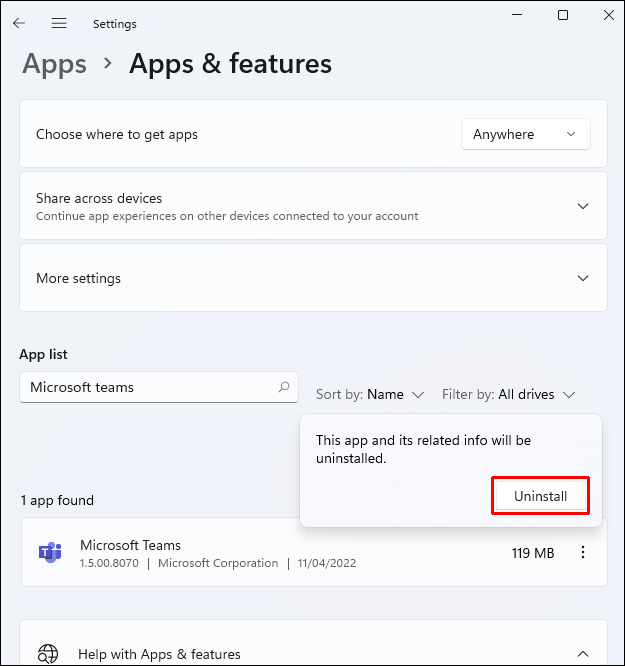Viewport: 625px width, 666px height.
Task: Close the Settings window
Action: click(x=606, y=15)
